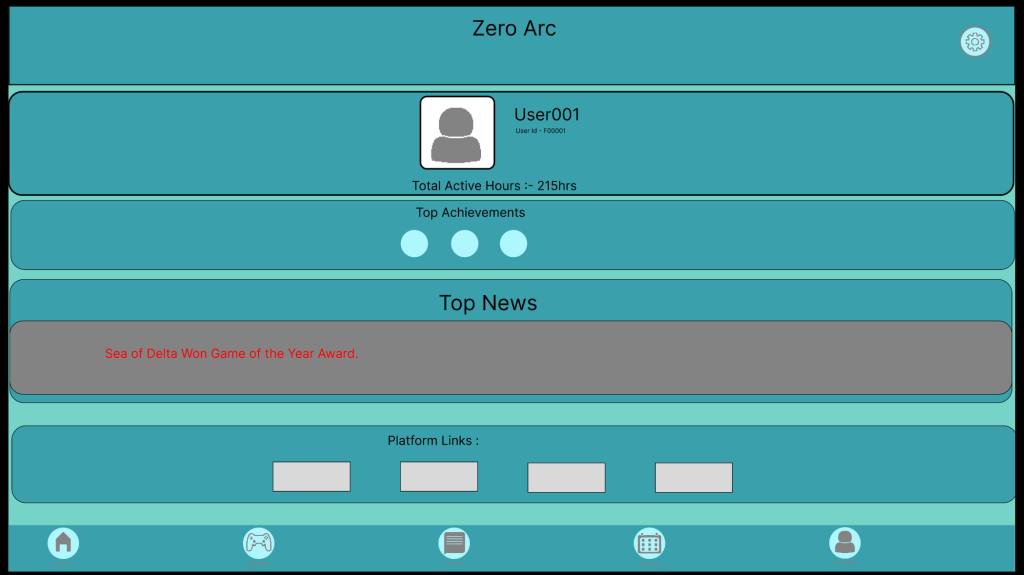Screen dimensions: 1024x575
Task: Click the second Platform Links box
Action: tap(439, 477)
